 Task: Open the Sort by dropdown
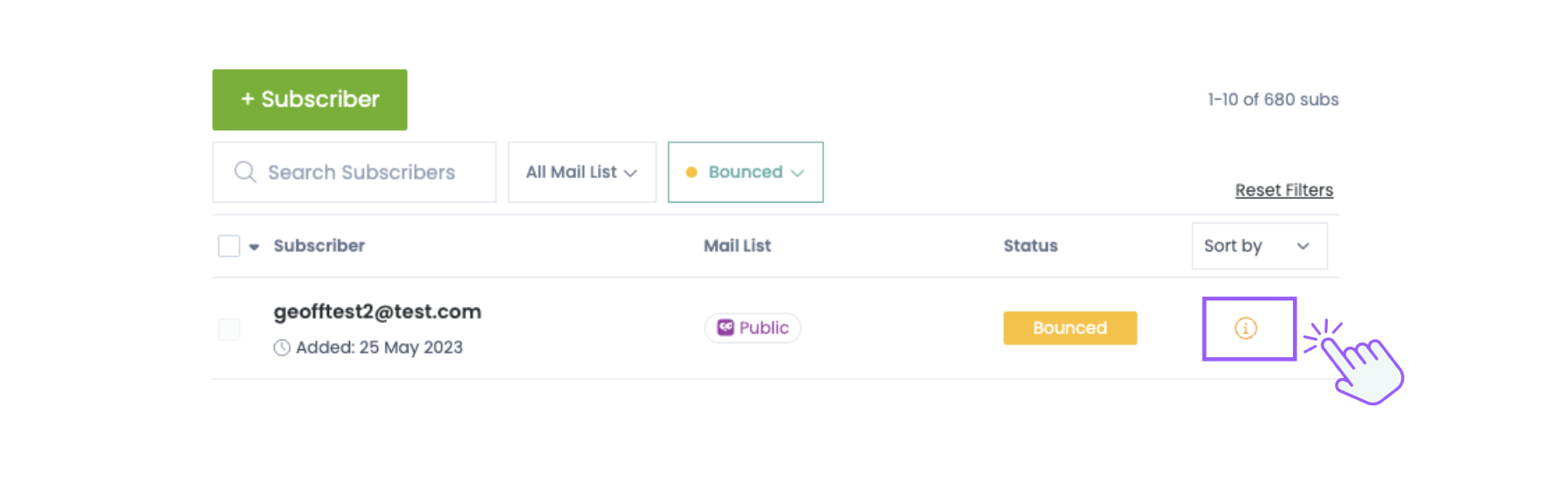point(1258,246)
